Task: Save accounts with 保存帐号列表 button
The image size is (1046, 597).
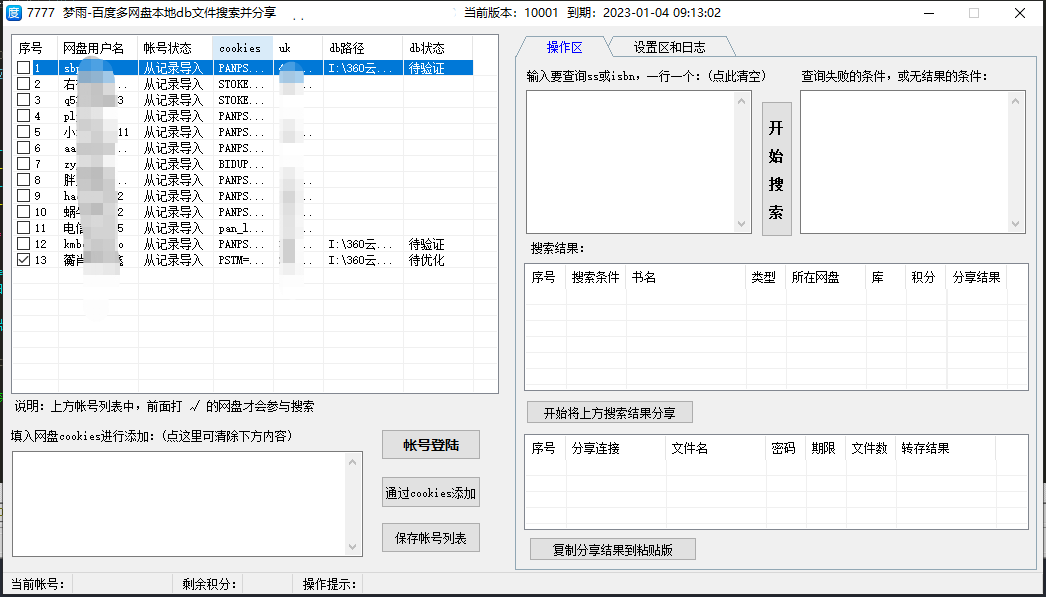Action: pos(430,538)
